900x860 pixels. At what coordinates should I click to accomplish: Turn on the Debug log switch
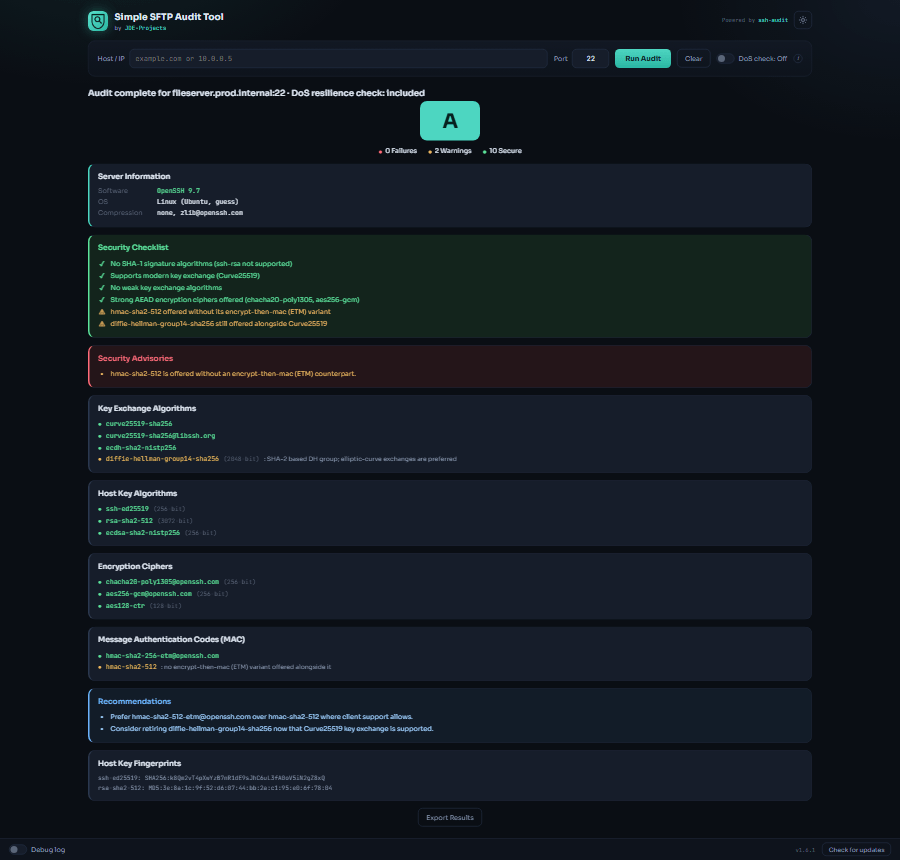[x=17, y=849]
